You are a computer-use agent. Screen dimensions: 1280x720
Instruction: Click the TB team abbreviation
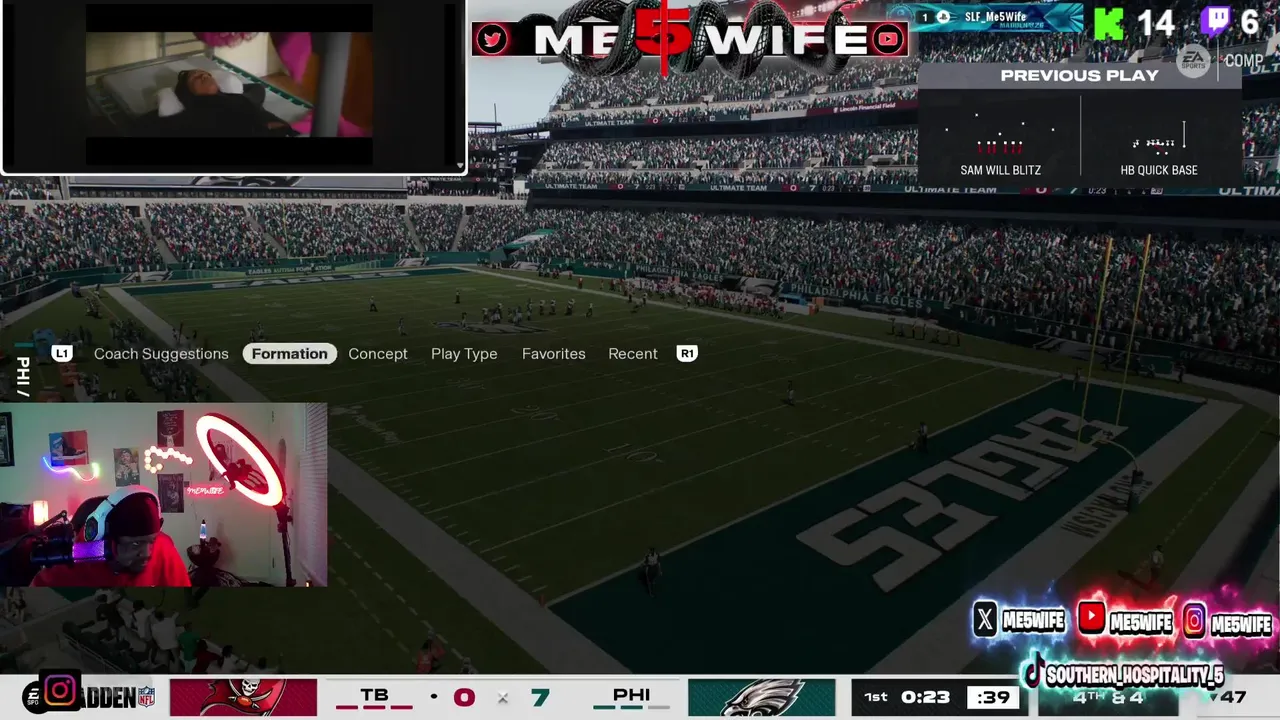coord(374,695)
